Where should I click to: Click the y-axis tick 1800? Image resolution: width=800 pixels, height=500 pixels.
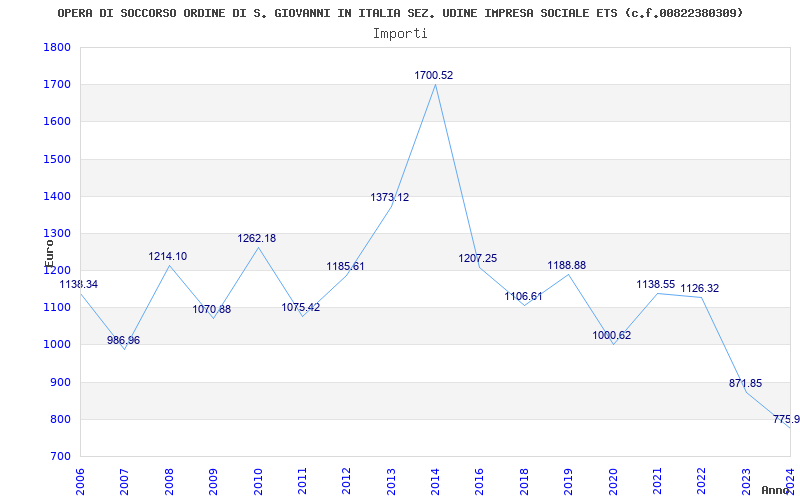coord(57,47)
